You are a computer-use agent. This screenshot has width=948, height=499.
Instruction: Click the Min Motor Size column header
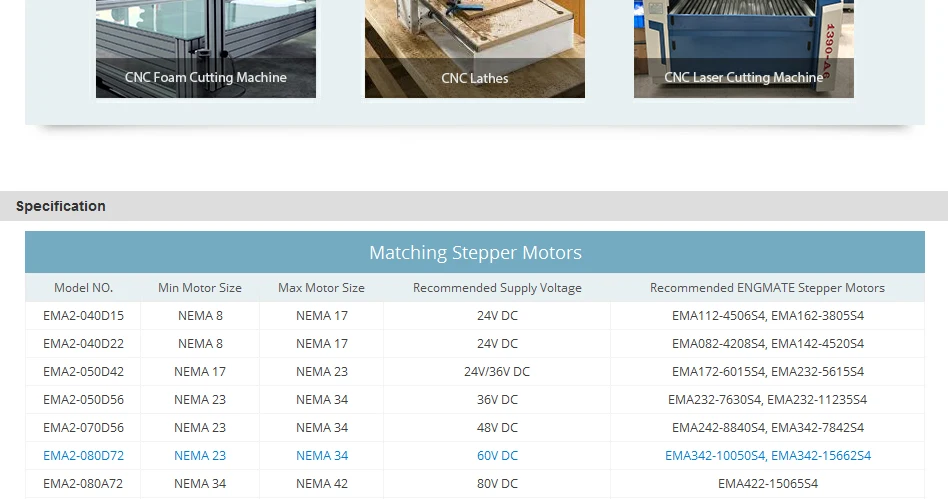click(200, 288)
